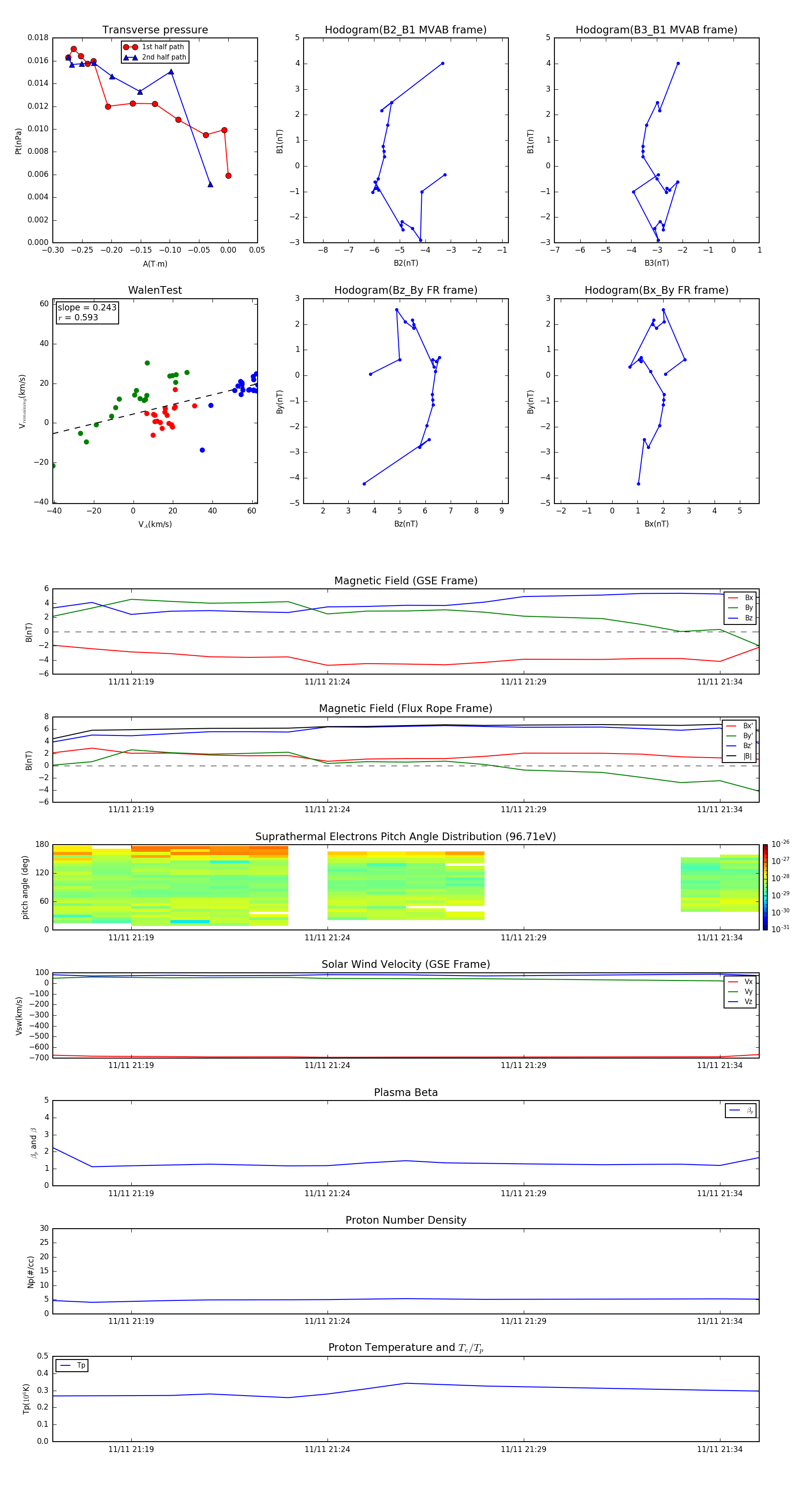Image resolution: width=812 pixels, height=1489 pixels.
Task: Click the Proton Number Density title
Action: pyautogui.click(x=406, y=1220)
